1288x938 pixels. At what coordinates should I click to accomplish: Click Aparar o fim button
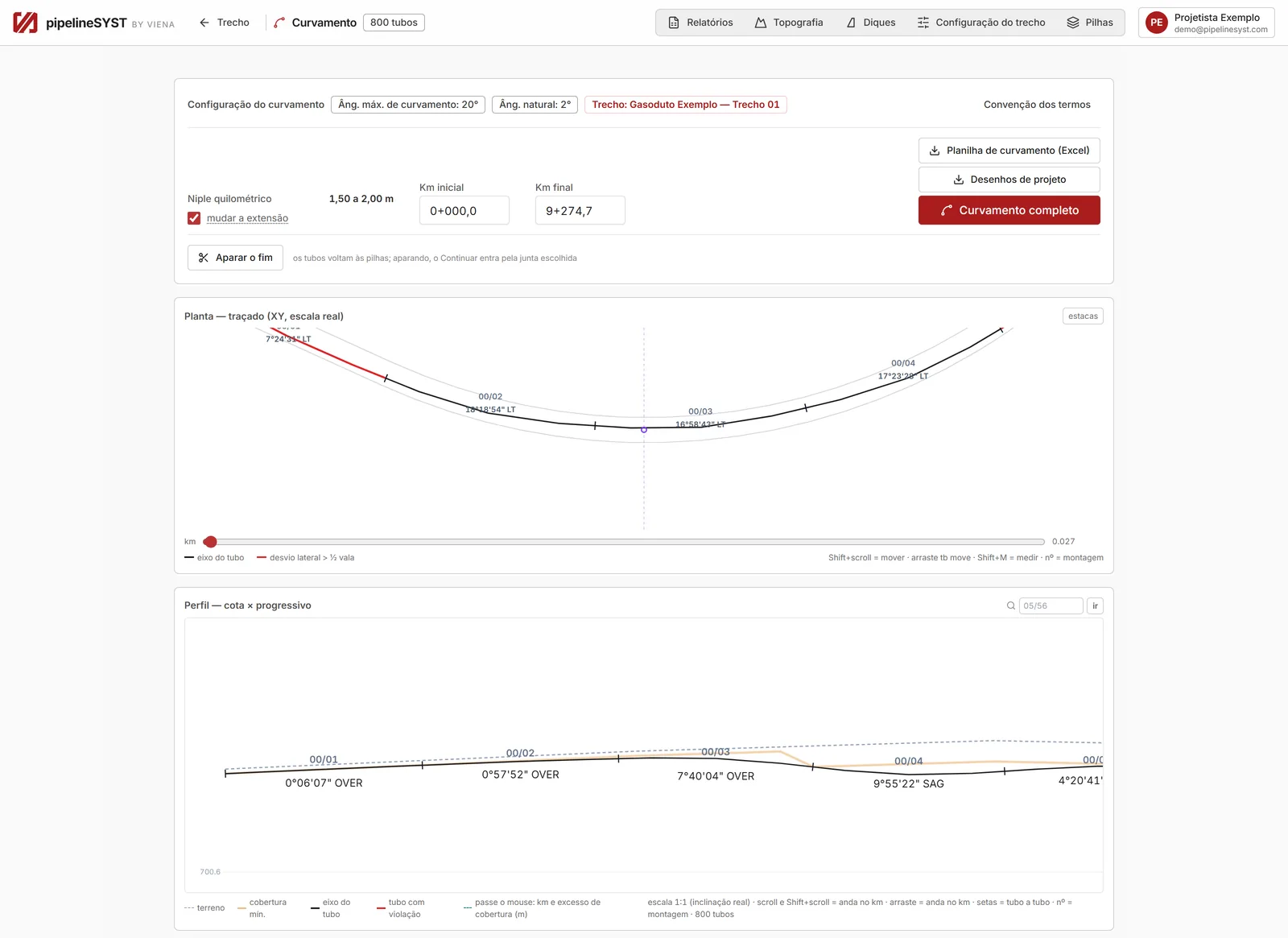(235, 258)
